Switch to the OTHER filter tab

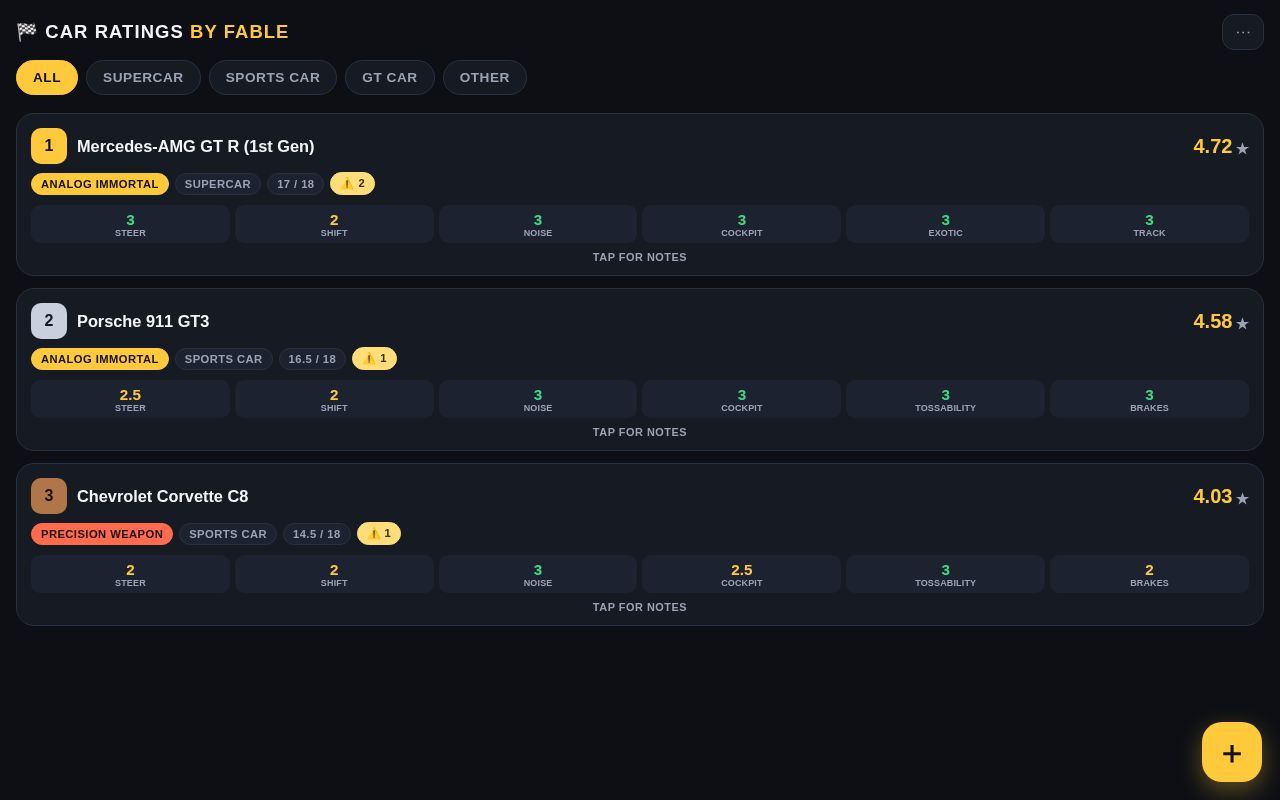pos(485,77)
